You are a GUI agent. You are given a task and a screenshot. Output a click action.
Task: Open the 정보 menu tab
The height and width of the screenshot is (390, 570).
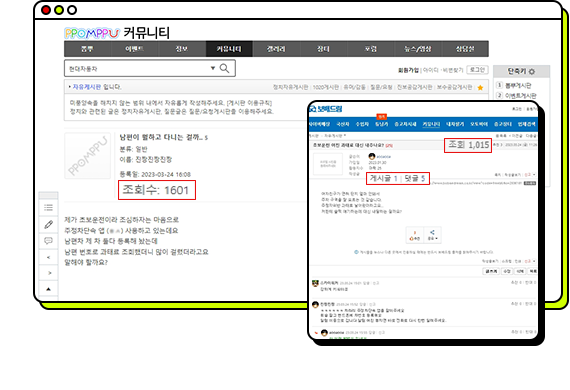tap(182, 49)
